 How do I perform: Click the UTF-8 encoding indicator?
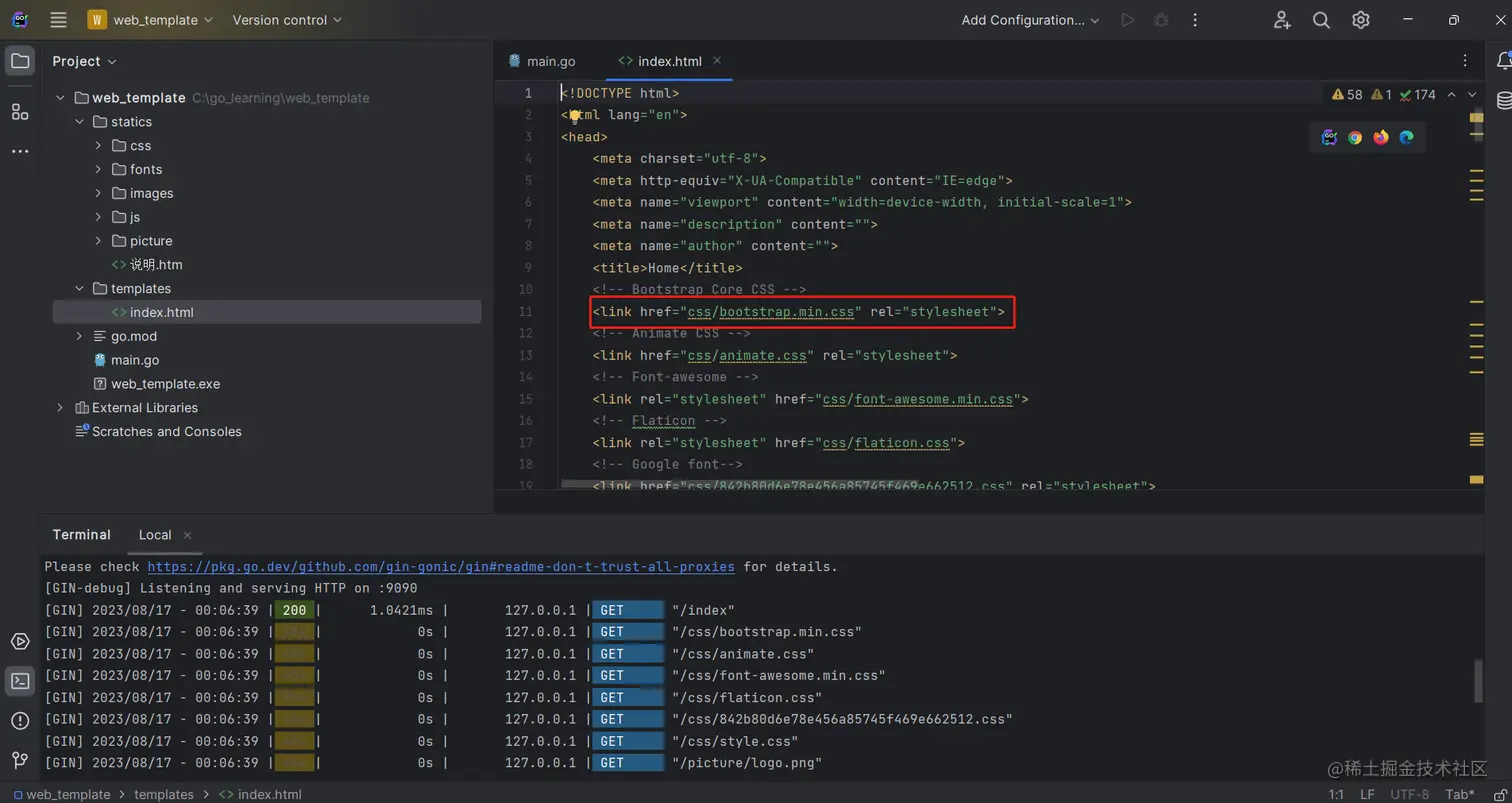(x=1410, y=795)
